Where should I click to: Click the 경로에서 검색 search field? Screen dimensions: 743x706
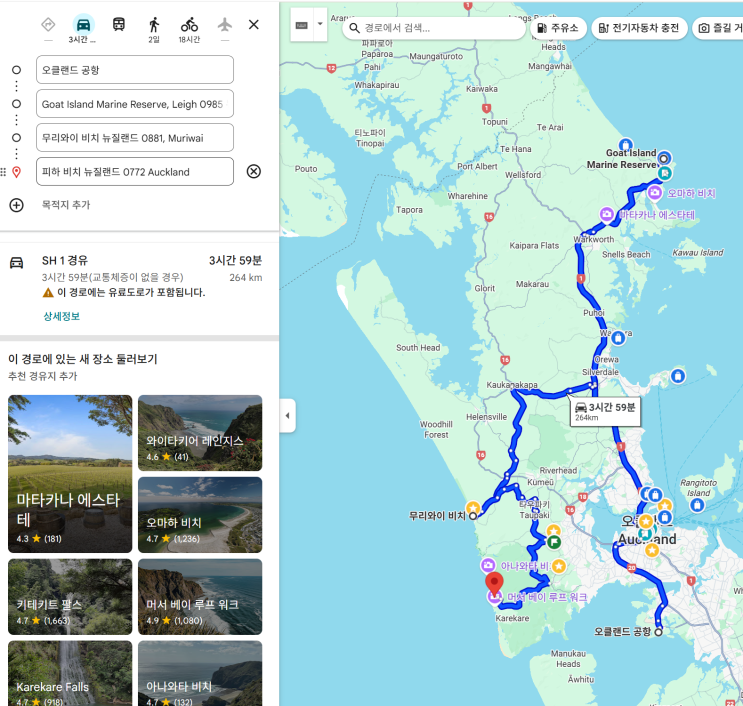tap(434, 28)
